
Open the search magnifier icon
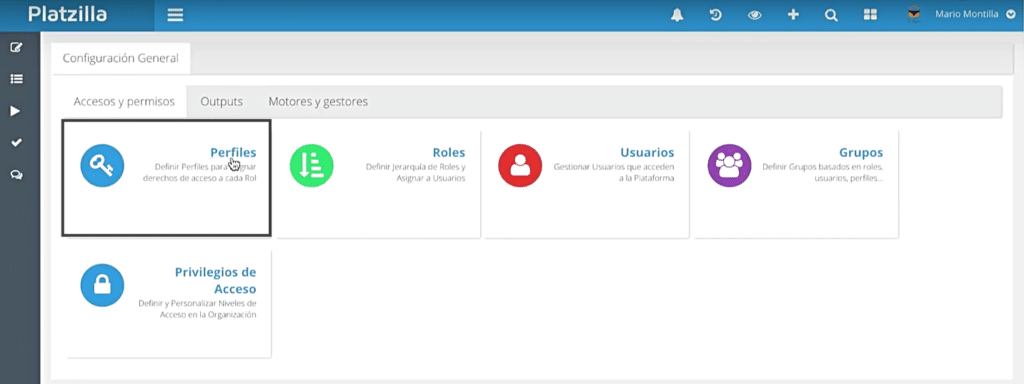pos(831,15)
